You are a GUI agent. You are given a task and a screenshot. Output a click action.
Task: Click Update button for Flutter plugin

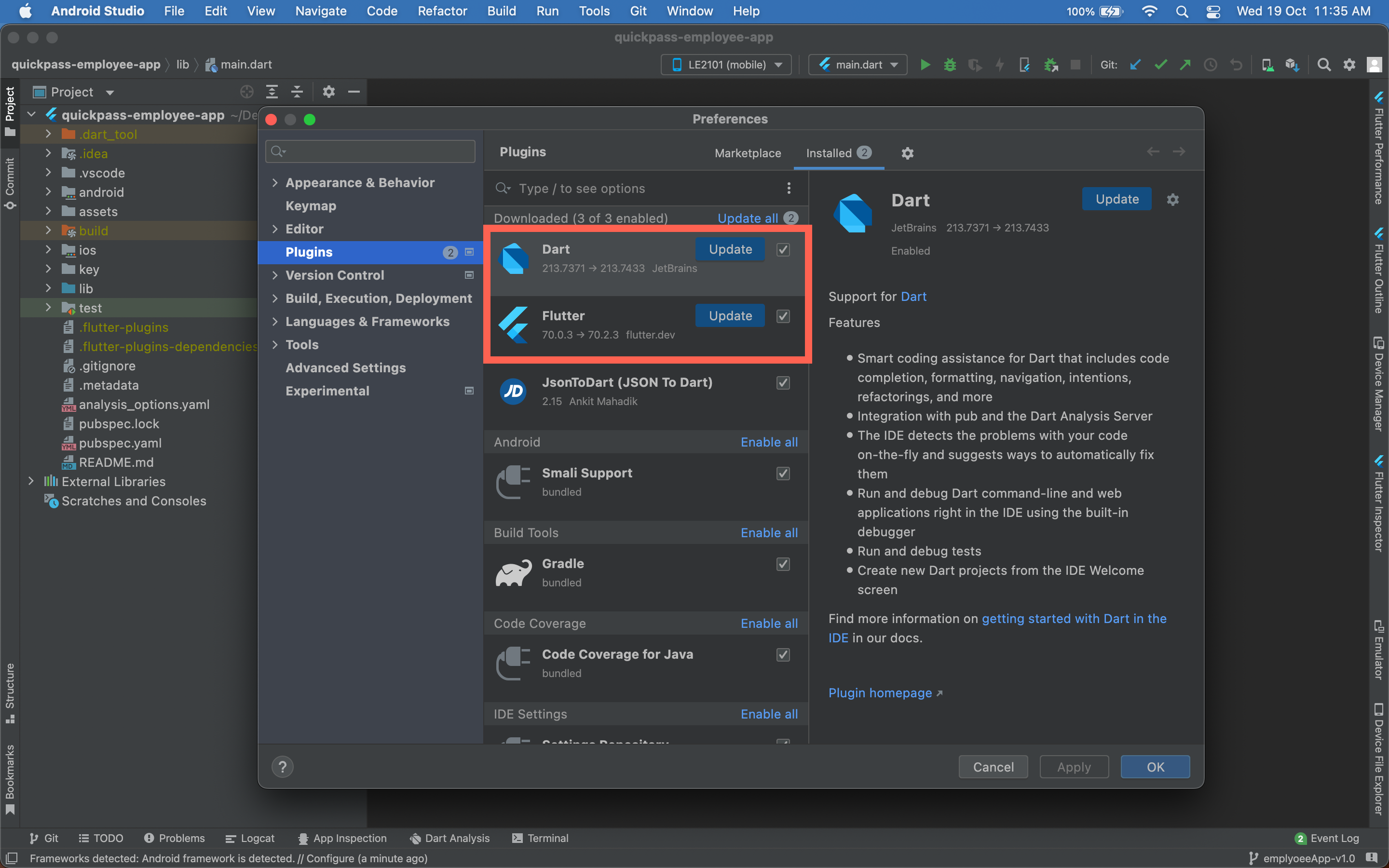click(x=730, y=316)
